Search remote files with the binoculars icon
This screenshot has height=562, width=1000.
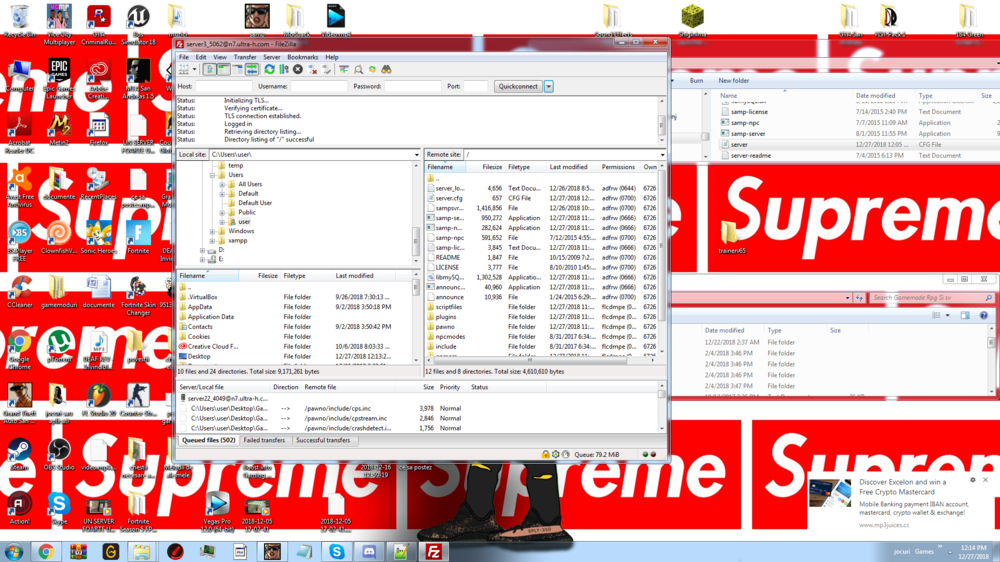pos(386,70)
